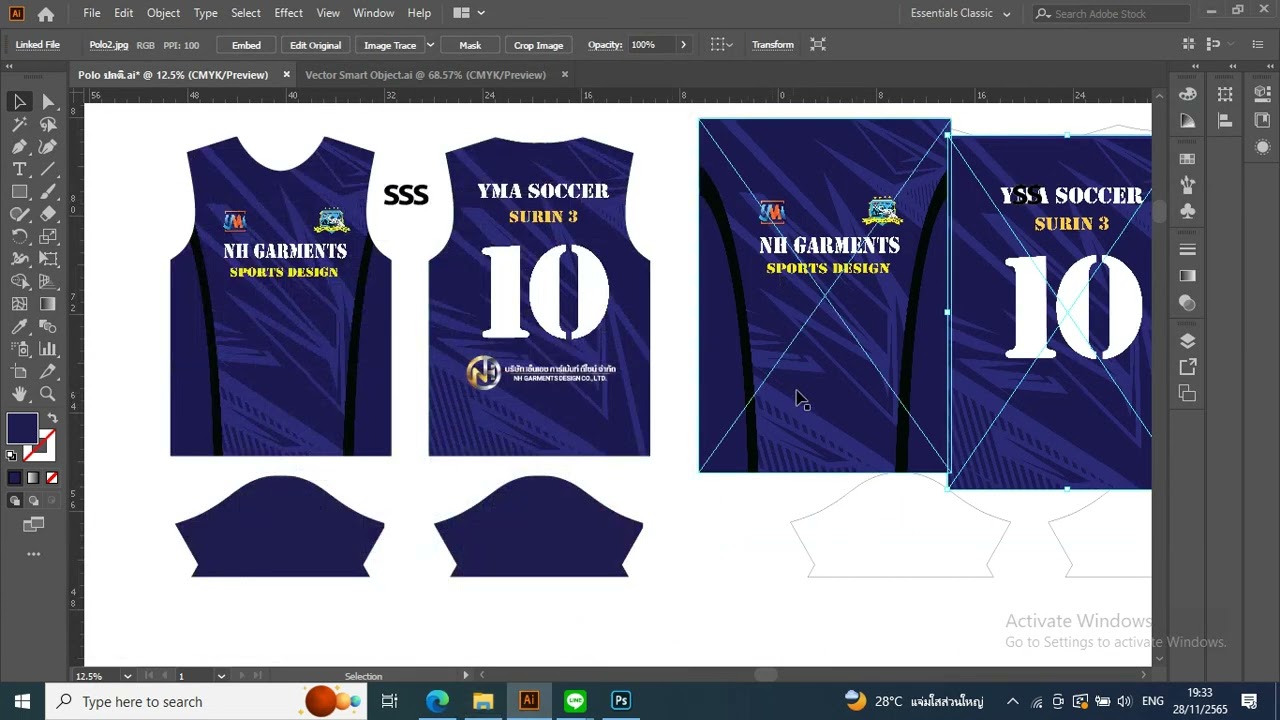1280x720 pixels.
Task: Open the Stroke panel icon
Action: tap(1188, 249)
